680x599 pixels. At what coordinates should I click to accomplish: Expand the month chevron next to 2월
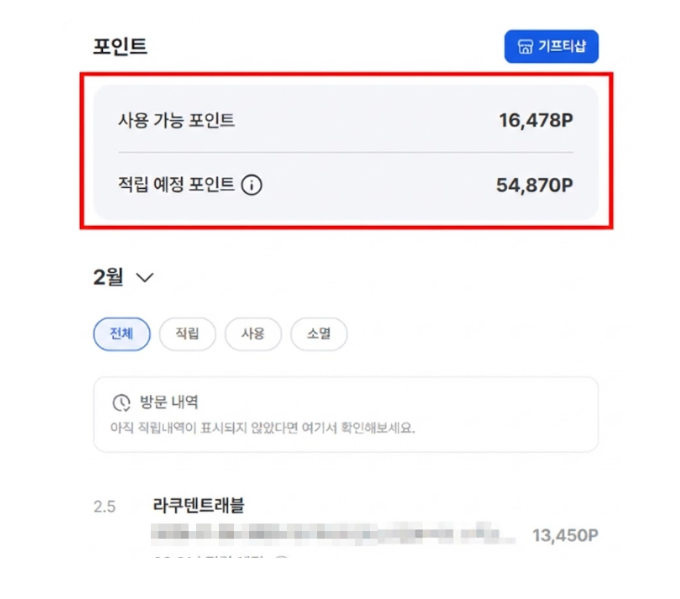144,278
